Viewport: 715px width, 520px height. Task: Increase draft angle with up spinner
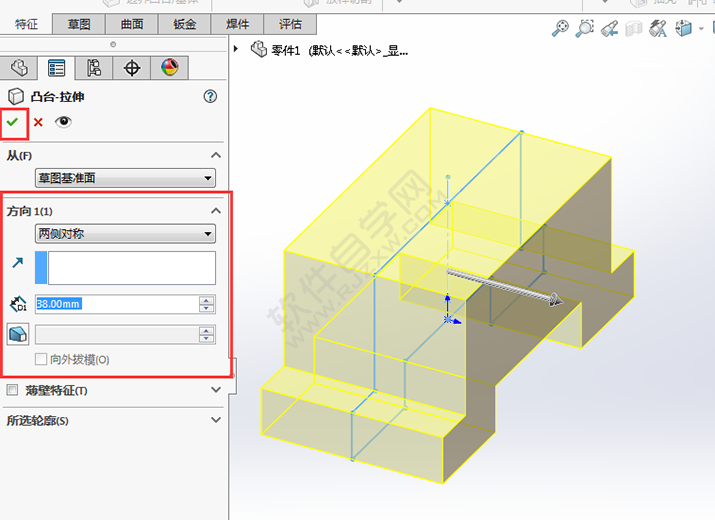point(207,331)
